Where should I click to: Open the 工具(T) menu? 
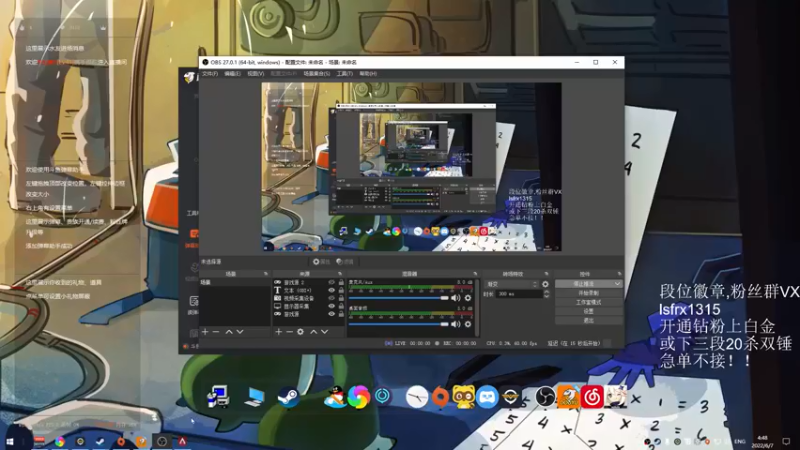coord(344,74)
